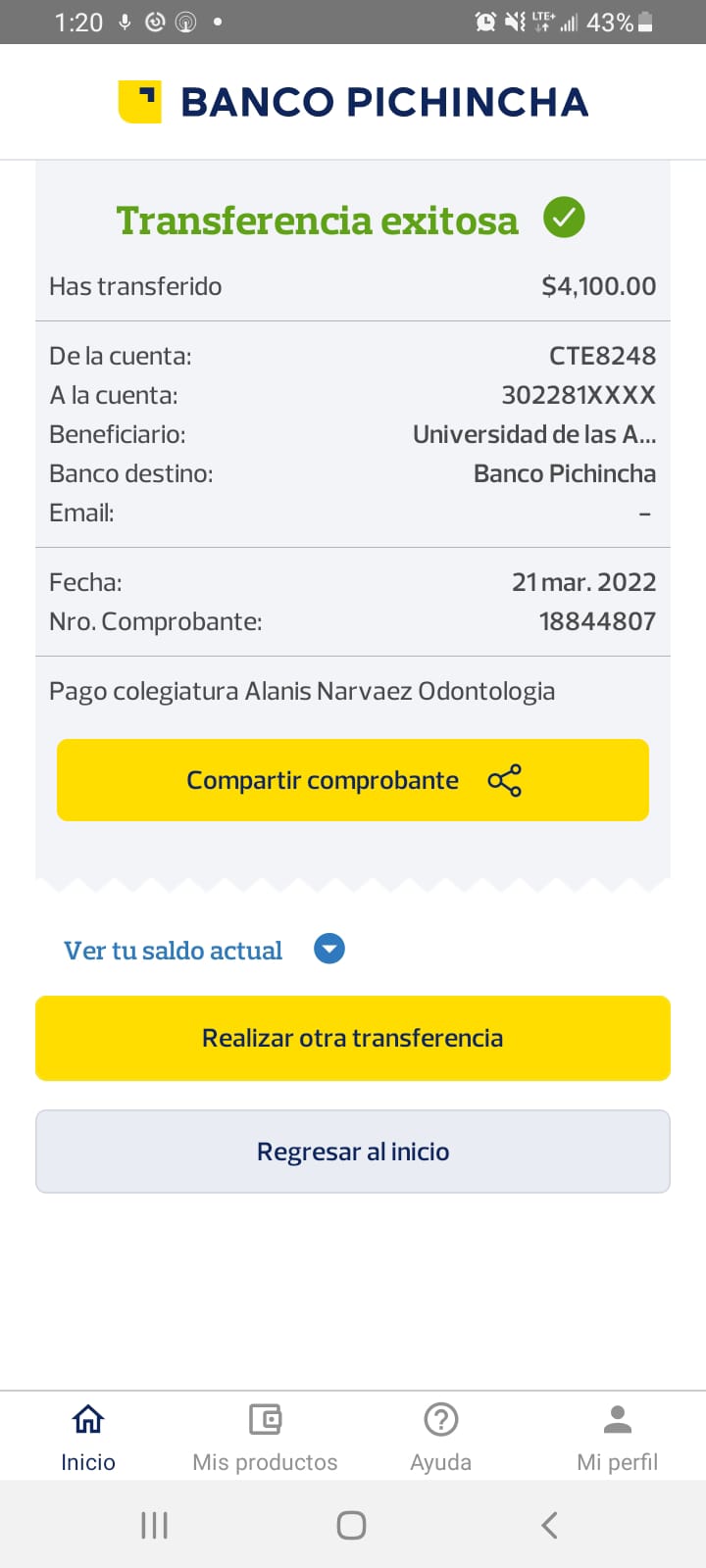Viewport: 706px width, 1568px height.
Task: Tap the Nro. Comprobante number 18844807
Action: [597, 621]
